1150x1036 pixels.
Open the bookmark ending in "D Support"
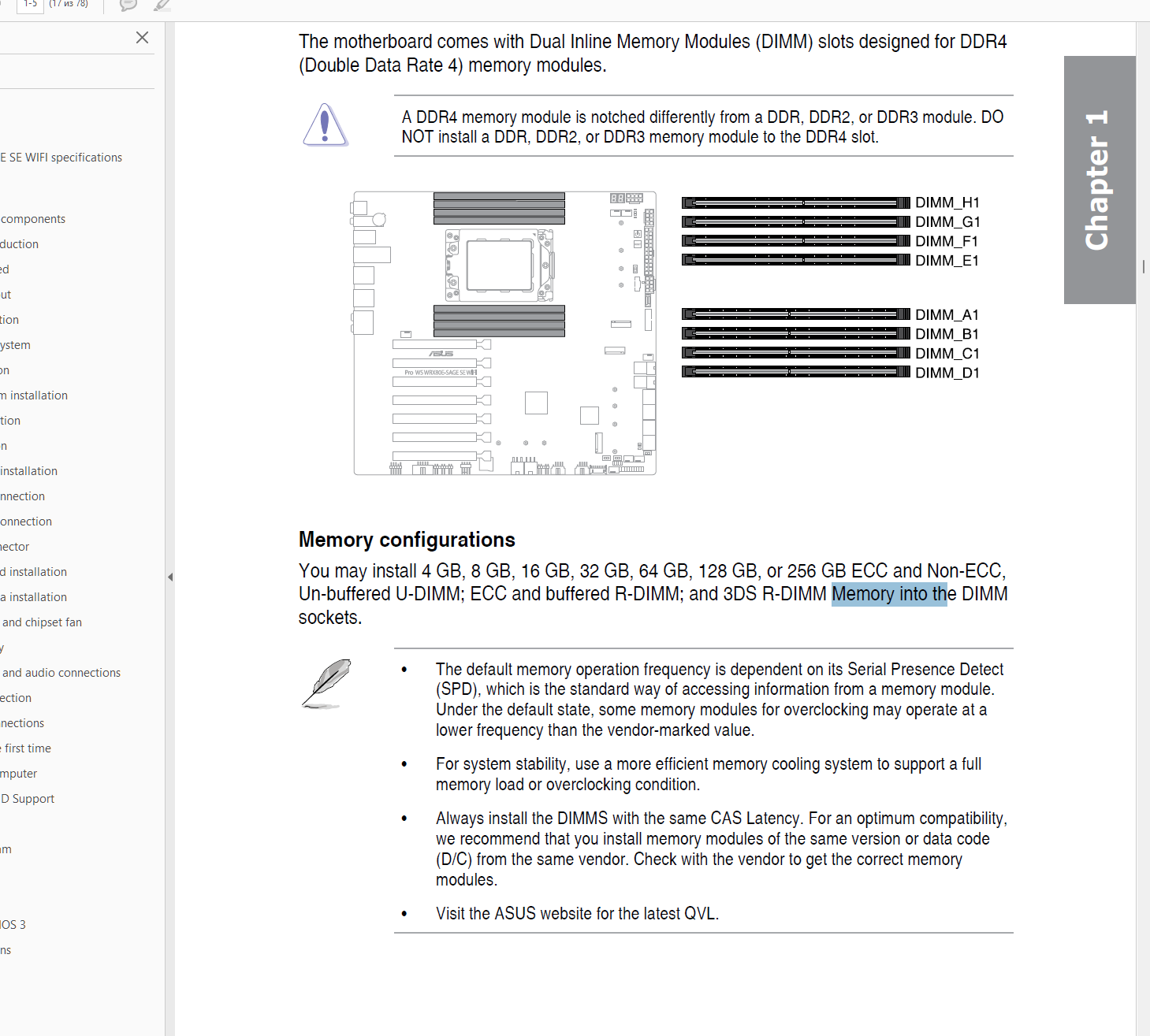28,799
